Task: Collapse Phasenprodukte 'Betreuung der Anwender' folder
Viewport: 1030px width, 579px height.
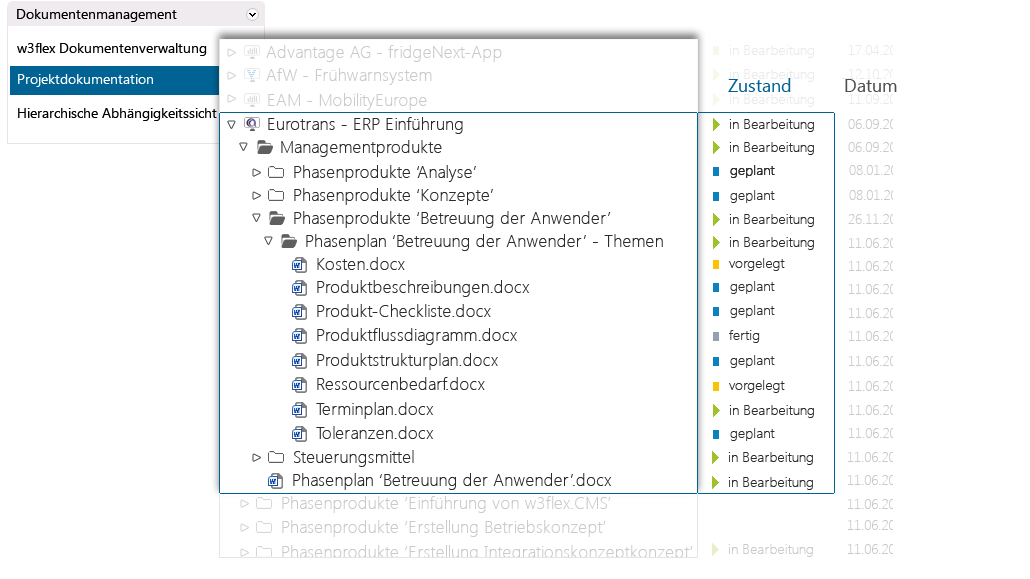Action: (x=257, y=218)
